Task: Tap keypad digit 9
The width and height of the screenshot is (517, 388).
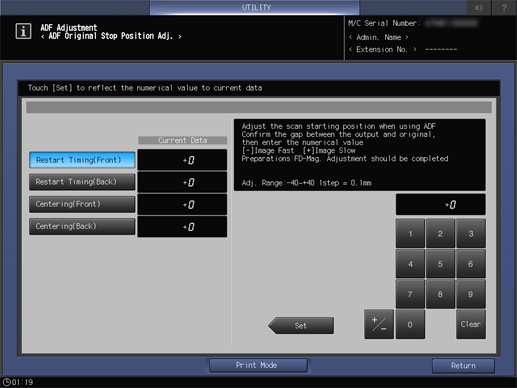Action: 471,294
